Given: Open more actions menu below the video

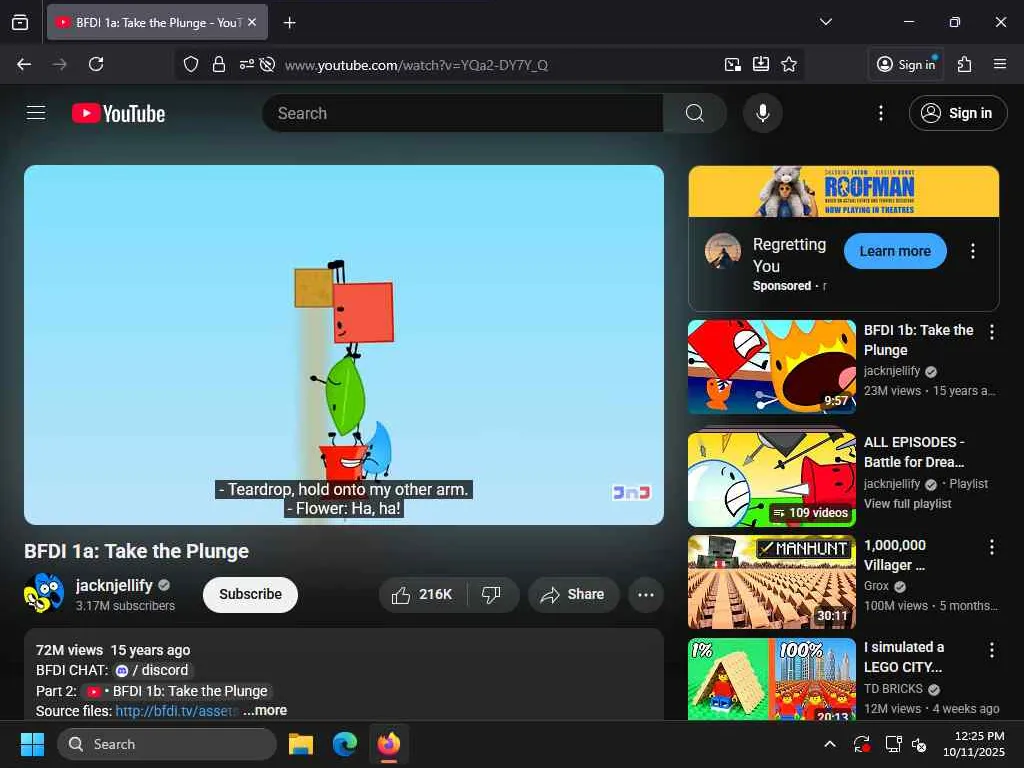Looking at the screenshot, I should [645, 595].
